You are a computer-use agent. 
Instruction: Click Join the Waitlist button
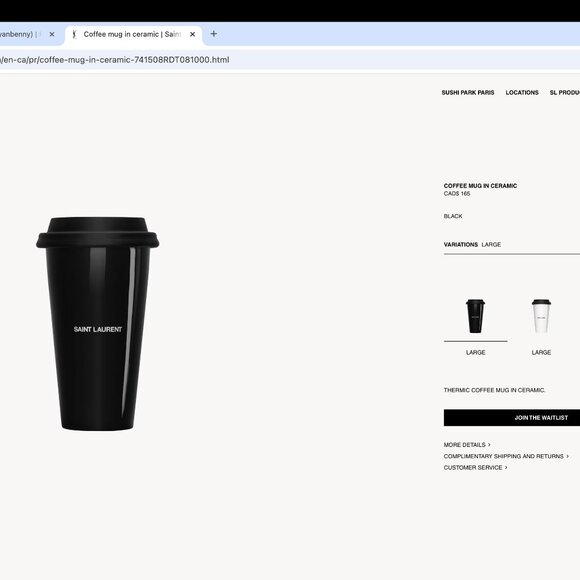[x=512, y=418]
